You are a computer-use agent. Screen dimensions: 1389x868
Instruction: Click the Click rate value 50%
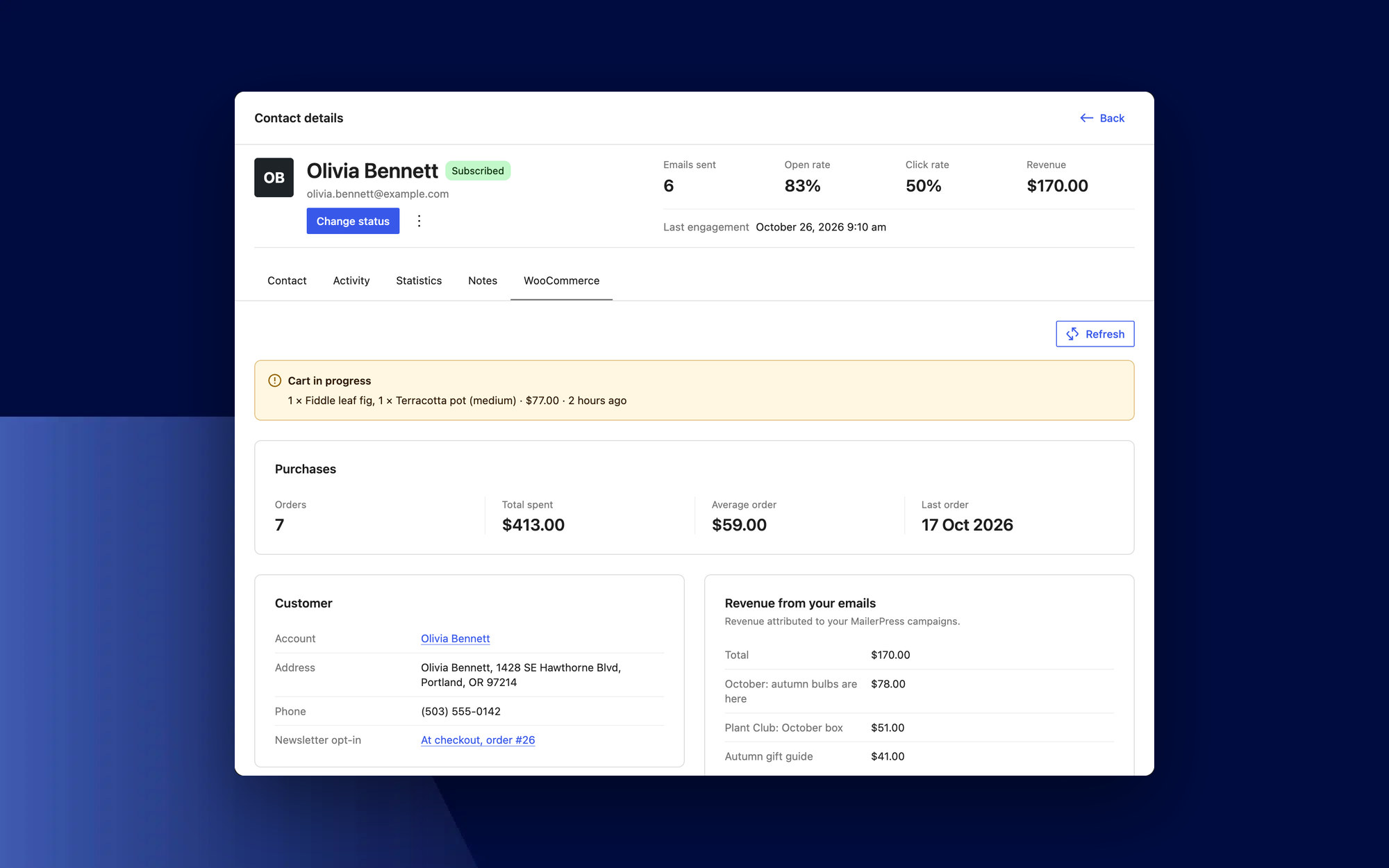[923, 186]
